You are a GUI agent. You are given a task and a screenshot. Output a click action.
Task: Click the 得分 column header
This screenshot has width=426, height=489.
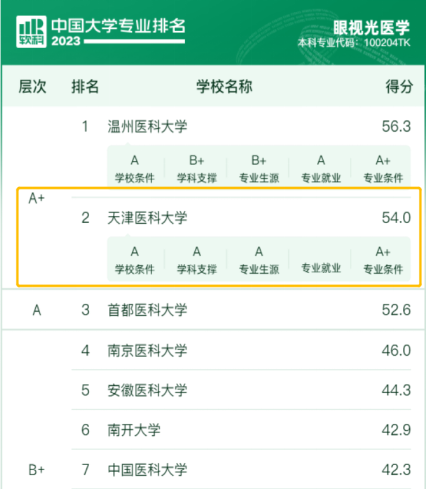click(x=399, y=87)
